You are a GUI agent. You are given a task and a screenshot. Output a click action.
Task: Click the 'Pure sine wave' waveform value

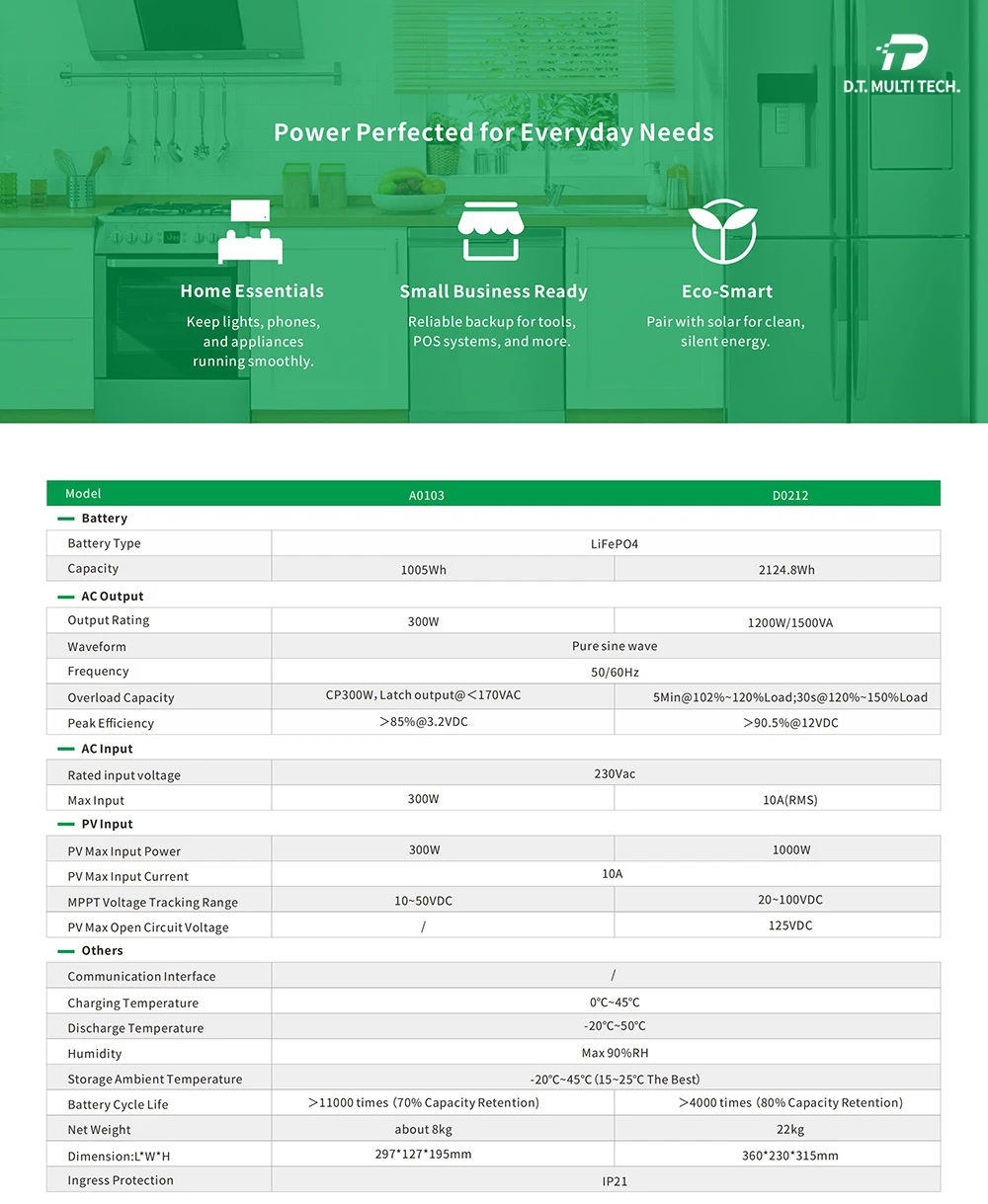(615, 646)
